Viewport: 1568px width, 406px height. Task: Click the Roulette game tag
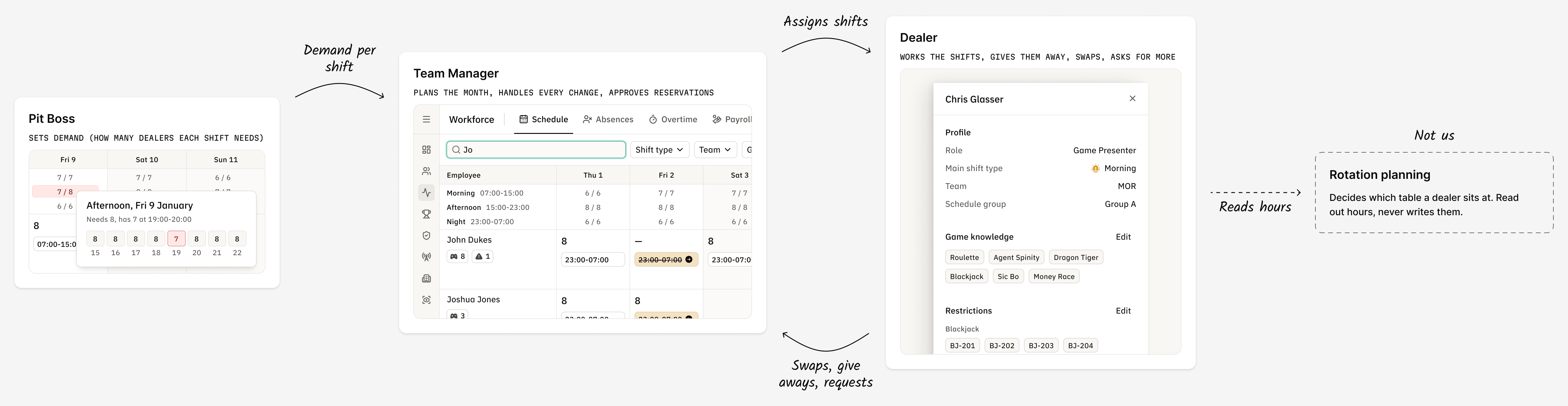point(964,258)
